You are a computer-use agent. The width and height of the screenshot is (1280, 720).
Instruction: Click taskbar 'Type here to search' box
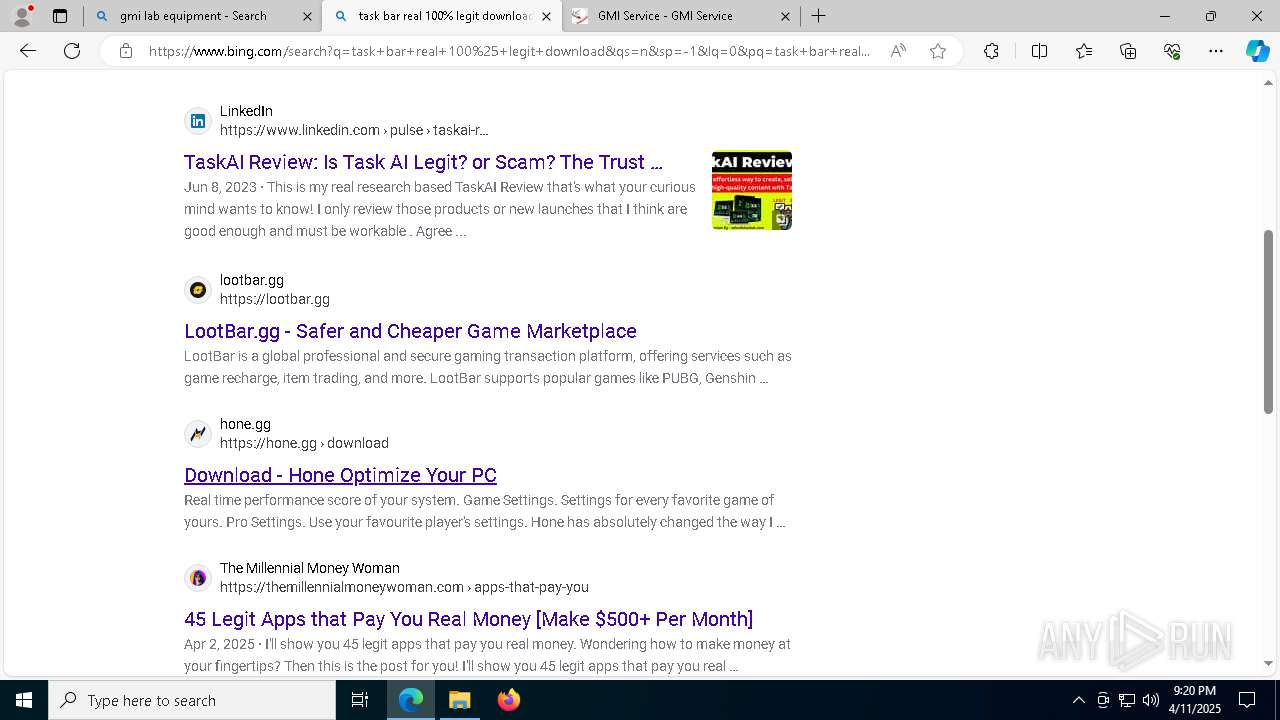tap(192, 700)
